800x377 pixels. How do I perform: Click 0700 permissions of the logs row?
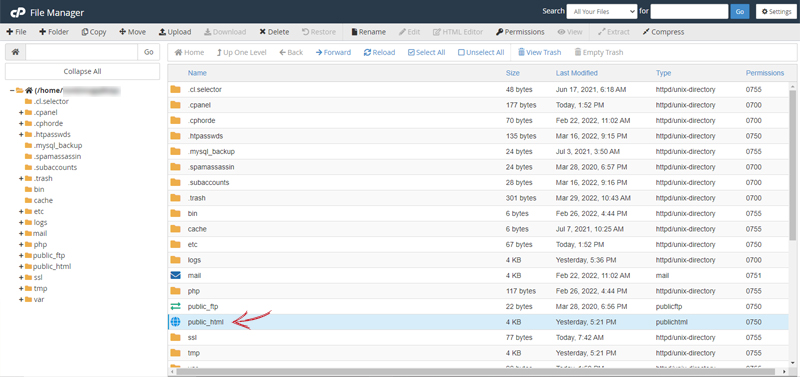753,260
